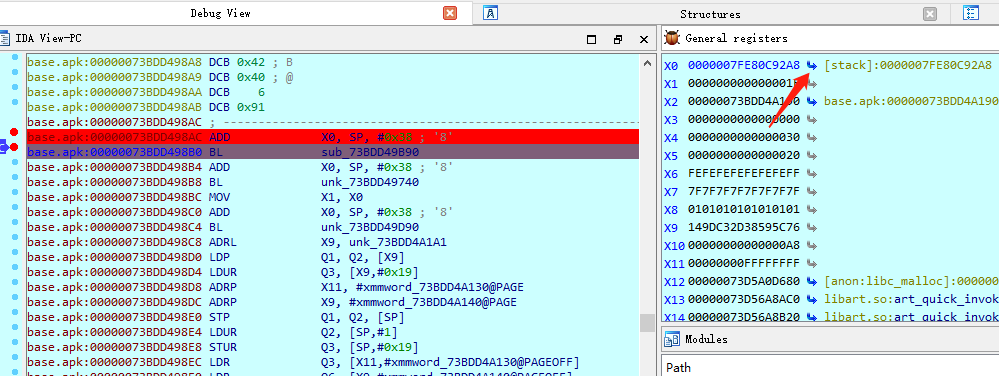Maximize the IDA View-PC panel

coord(591,40)
